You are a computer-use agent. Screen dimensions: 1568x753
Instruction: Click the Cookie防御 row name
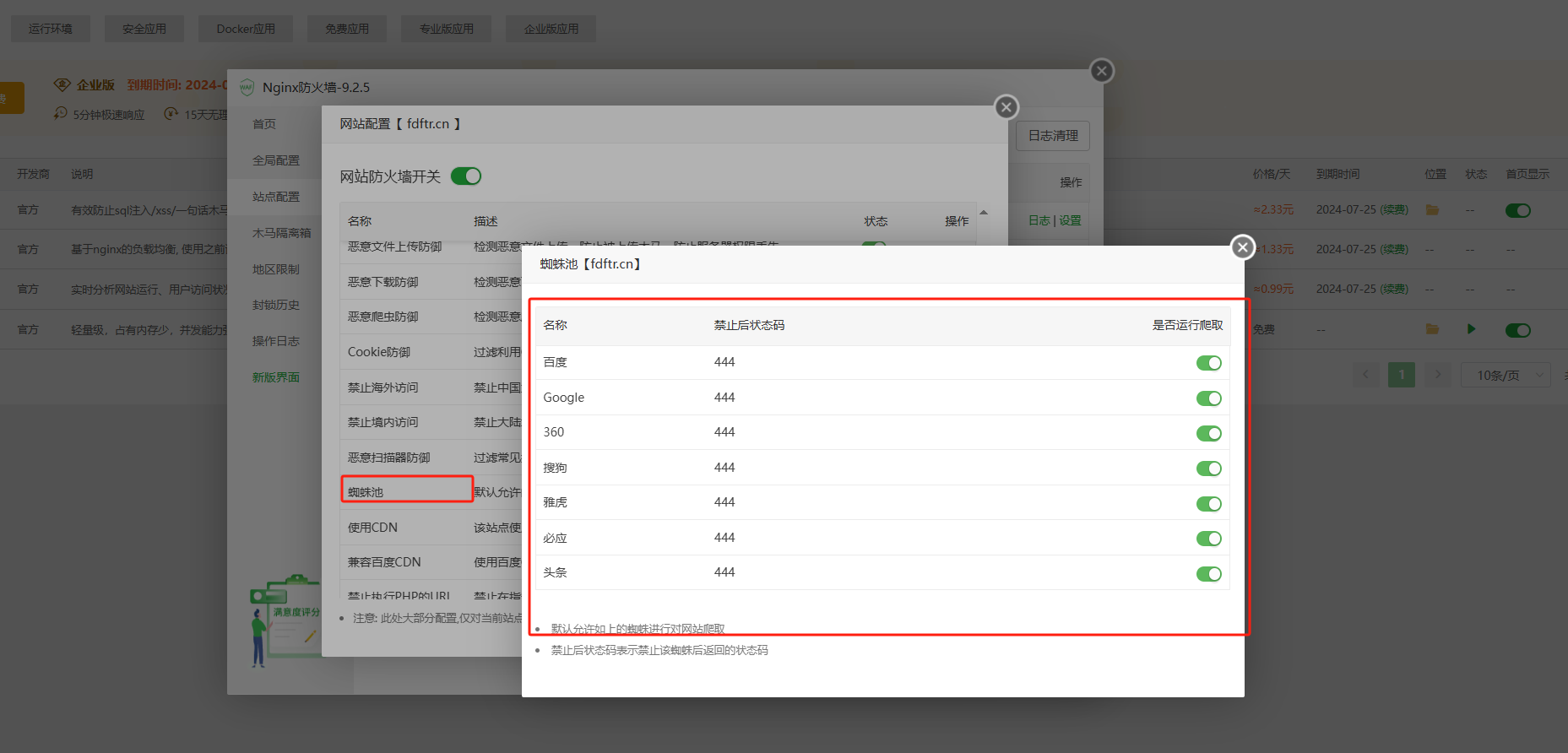(x=379, y=352)
